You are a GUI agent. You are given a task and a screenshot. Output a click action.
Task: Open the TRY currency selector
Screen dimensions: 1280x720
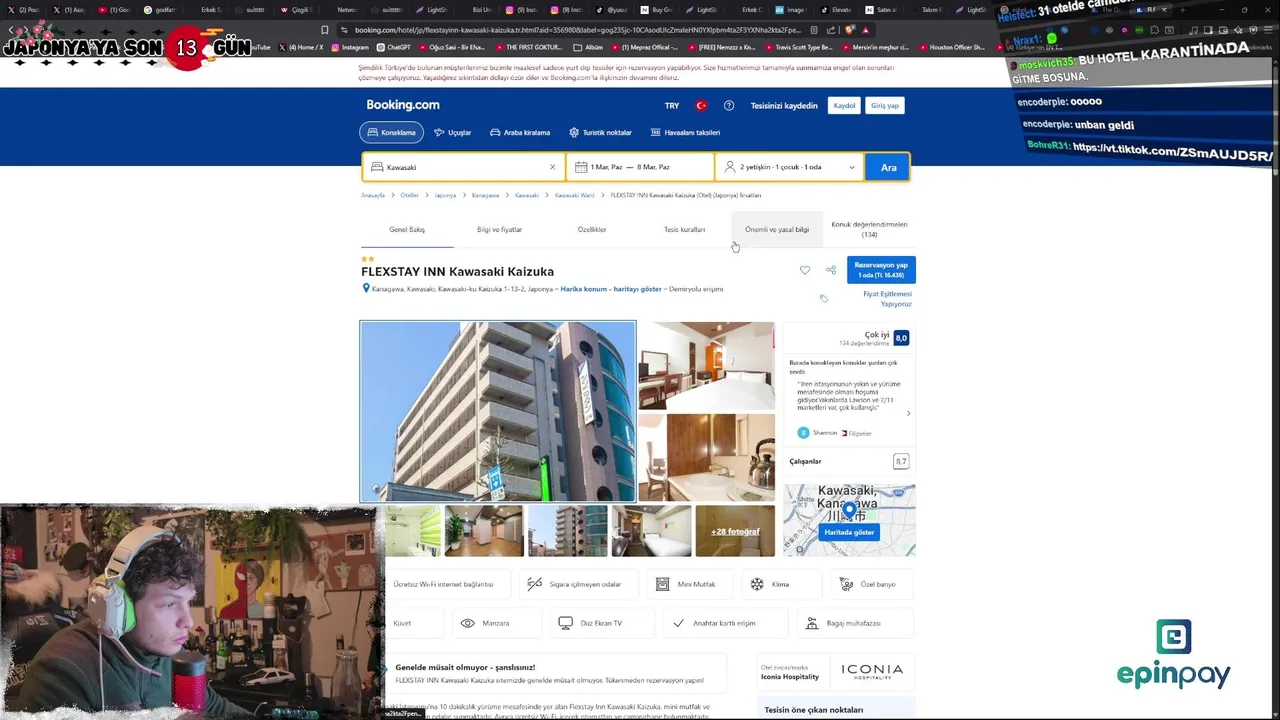[672, 106]
